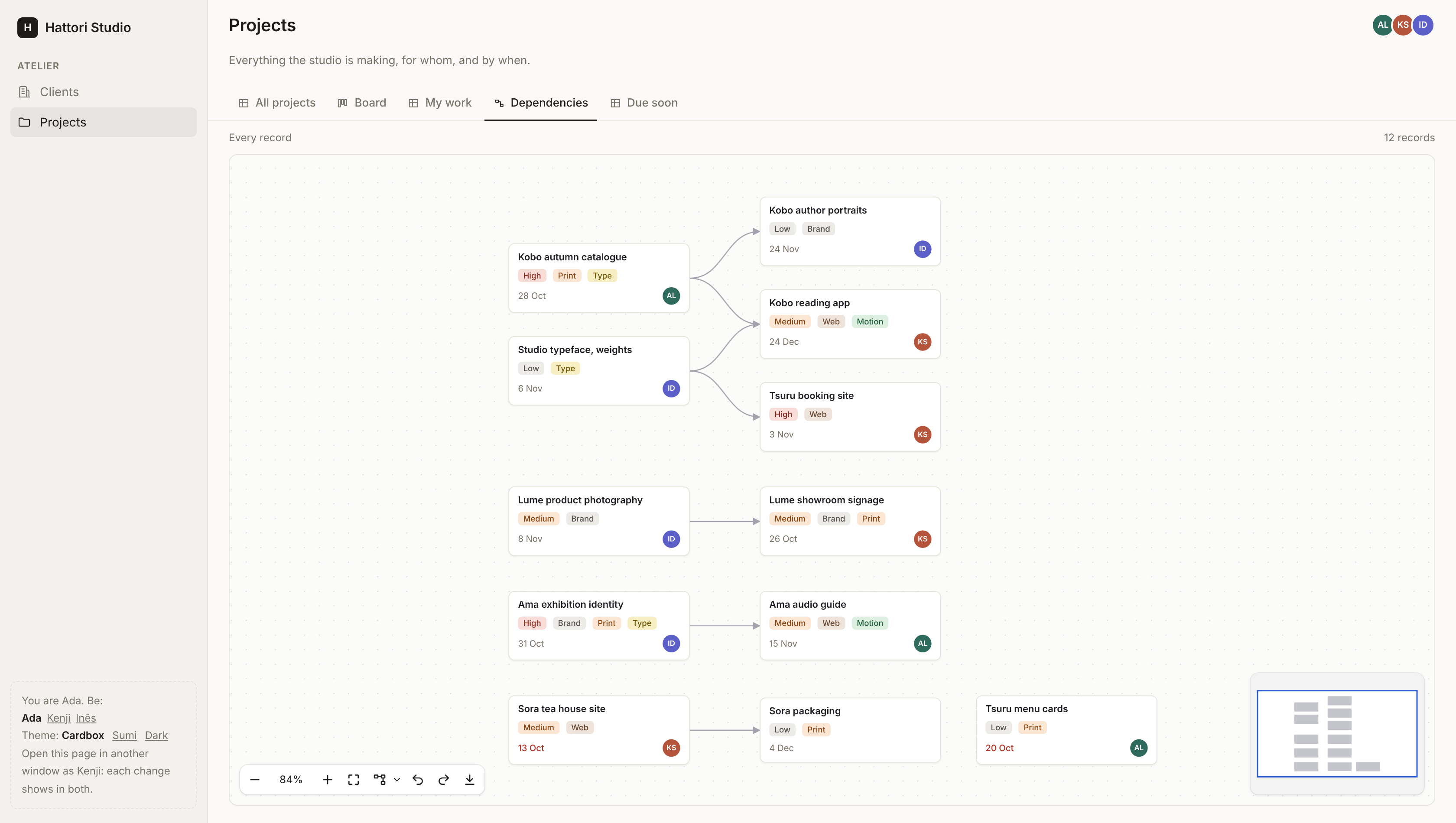
Task: Open the Due soon tab
Action: (644, 102)
